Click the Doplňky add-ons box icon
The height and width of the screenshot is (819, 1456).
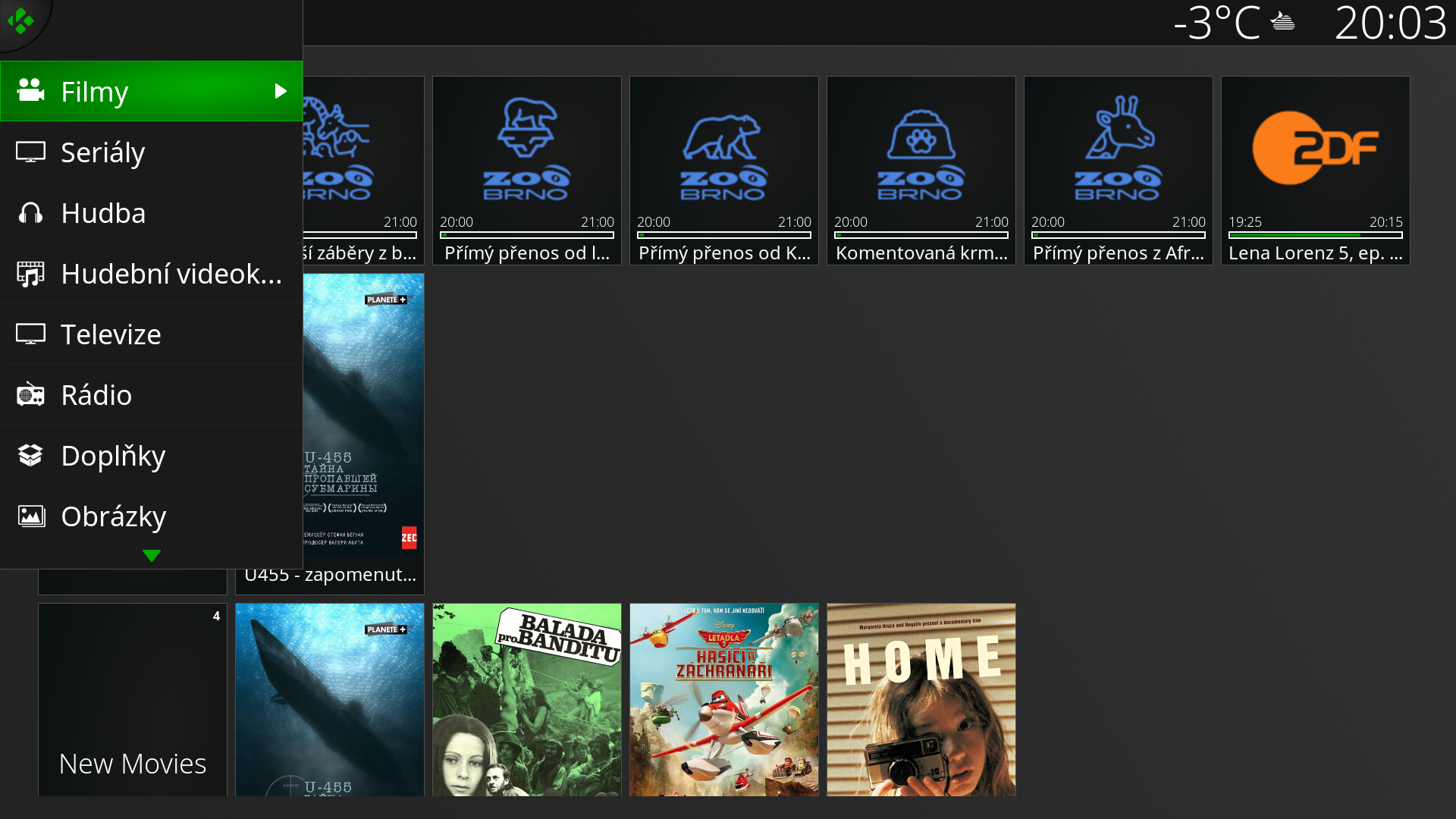[x=30, y=455]
